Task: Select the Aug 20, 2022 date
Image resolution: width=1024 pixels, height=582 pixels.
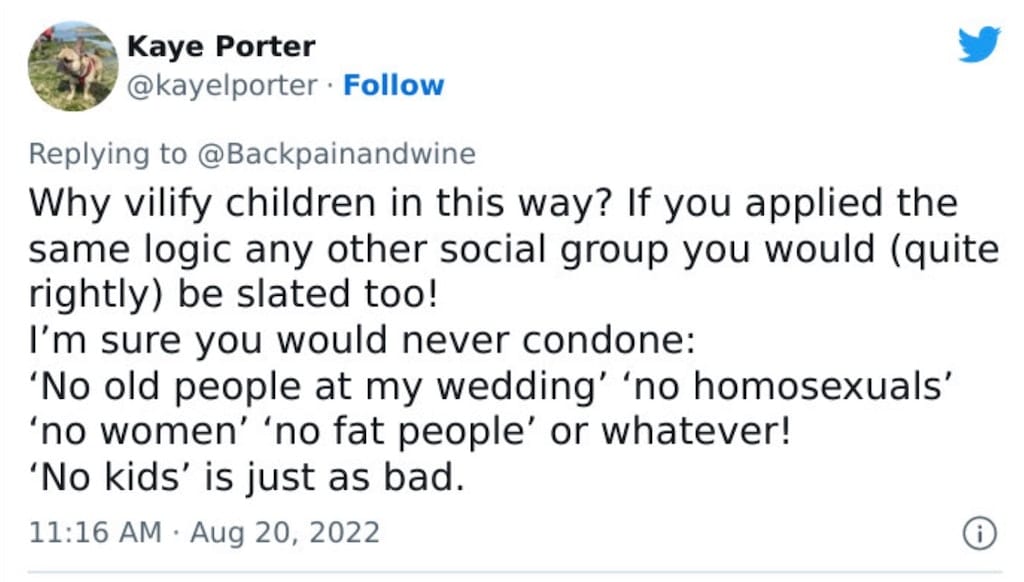Action: [x=285, y=532]
